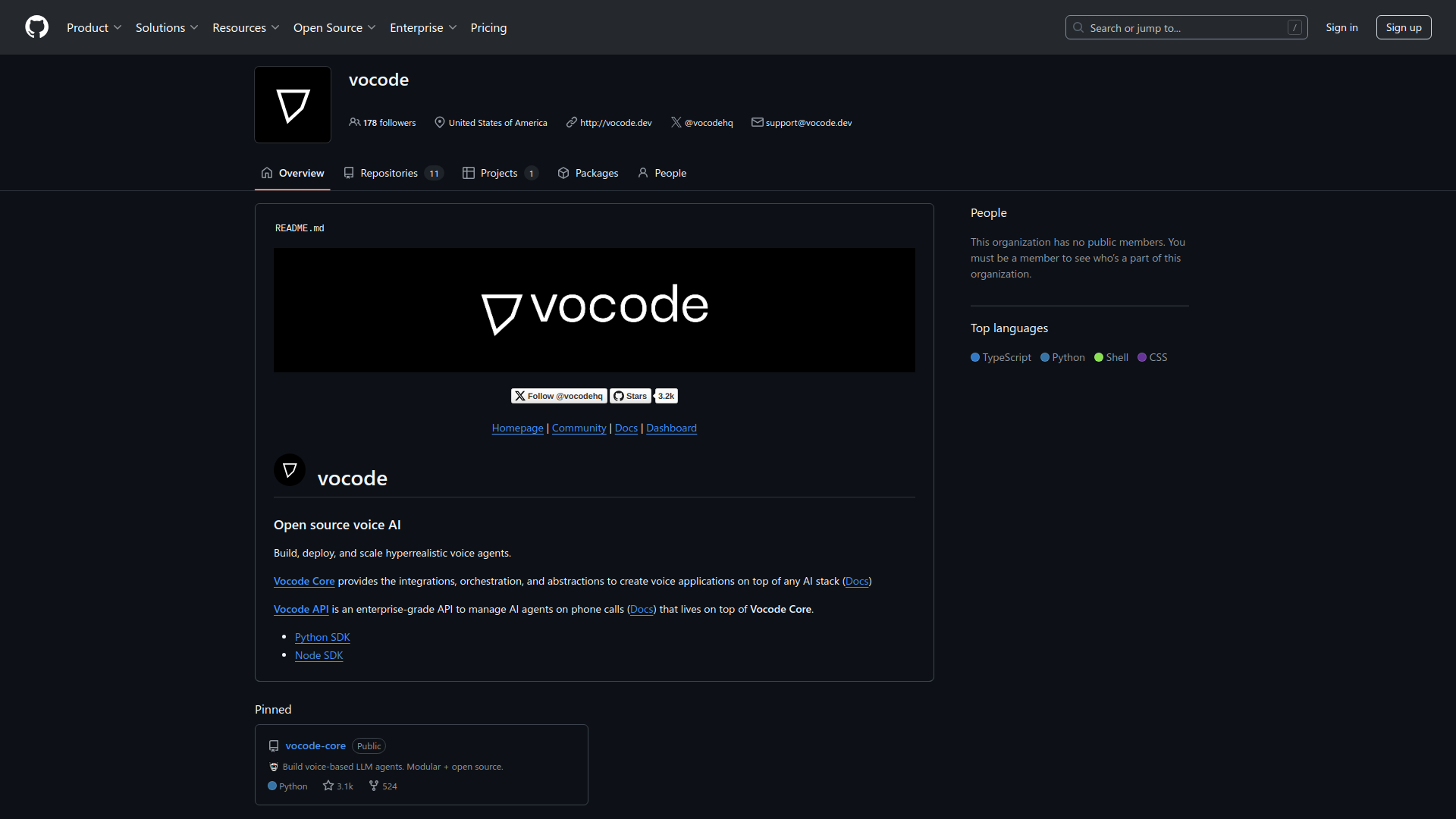Viewport: 1456px width, 819px height.
Task: Click the People sidebar heading
Action: click(989, 213)
